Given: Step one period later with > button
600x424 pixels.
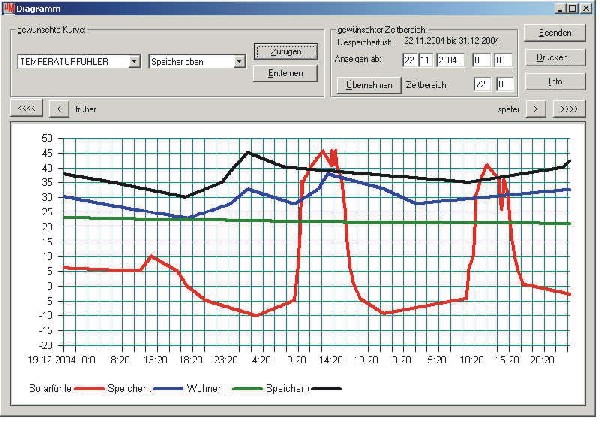Looking at the screenshot, I should [x=537, y=107].
